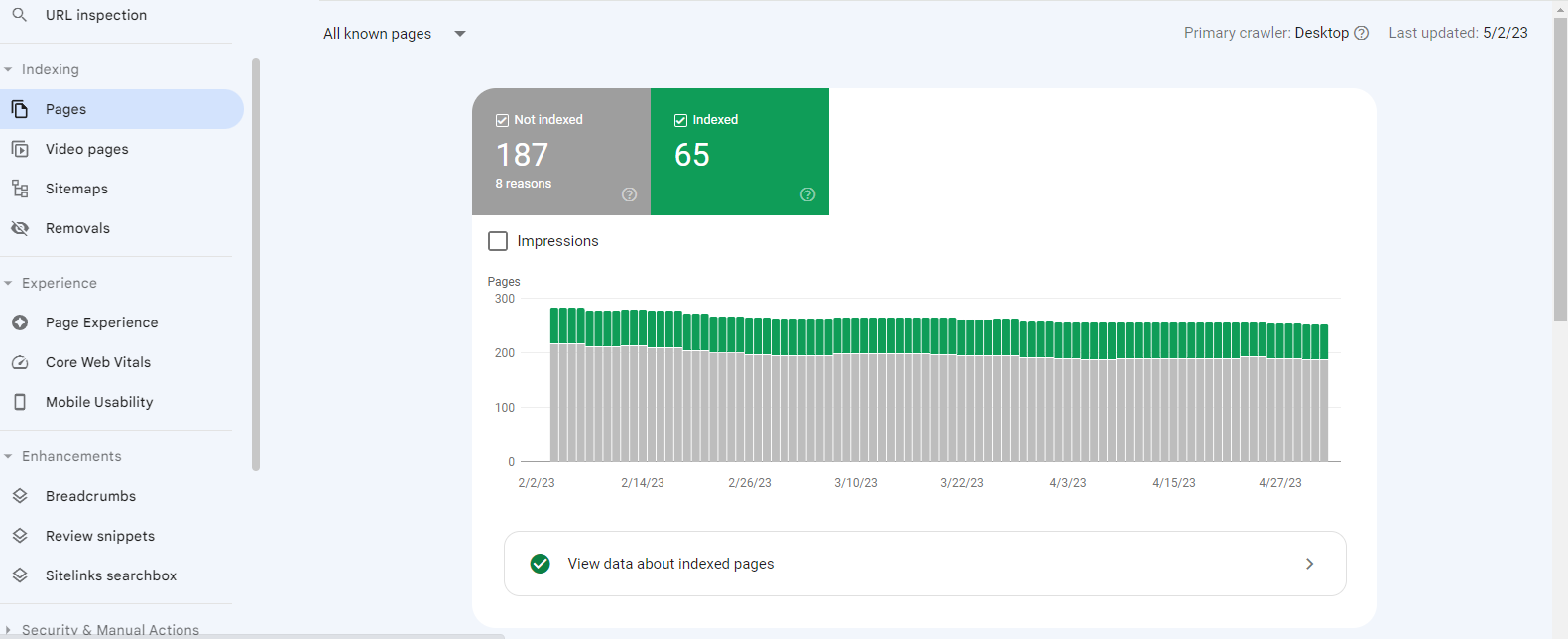Viewport: 1568px width, 639px height.
Task: Click the URL inspection search icon
Action: (20, 15)
